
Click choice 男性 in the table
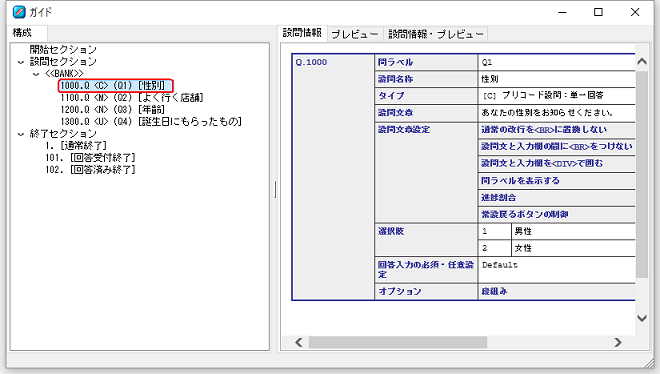tap(573, 231)
